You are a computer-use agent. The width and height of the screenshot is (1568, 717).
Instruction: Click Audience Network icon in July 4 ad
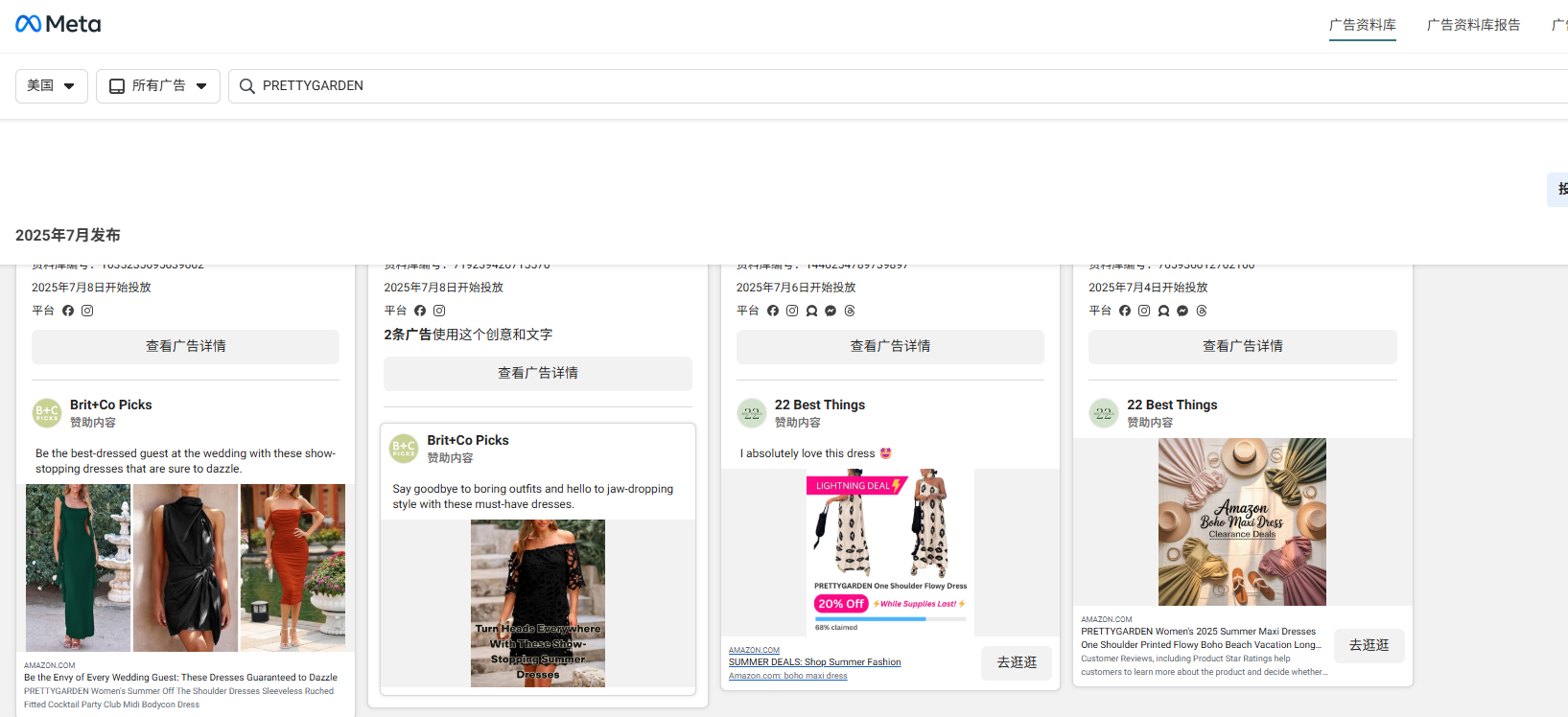[x=1163, y=311]
